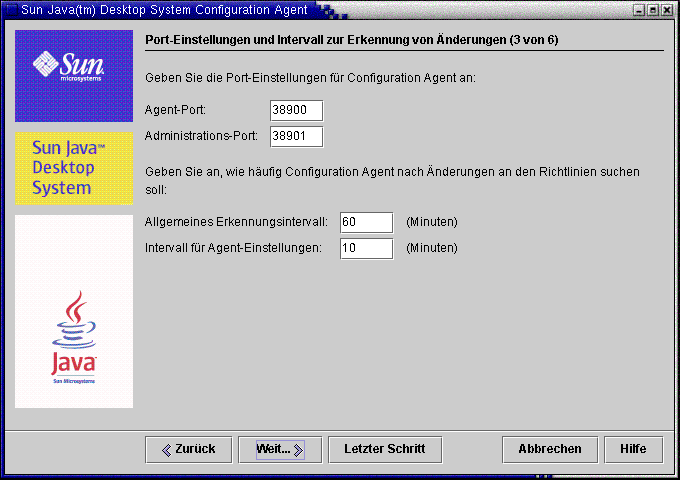
Task: Focus the Agent-Port field showing 38900
Action: [297, 111]
